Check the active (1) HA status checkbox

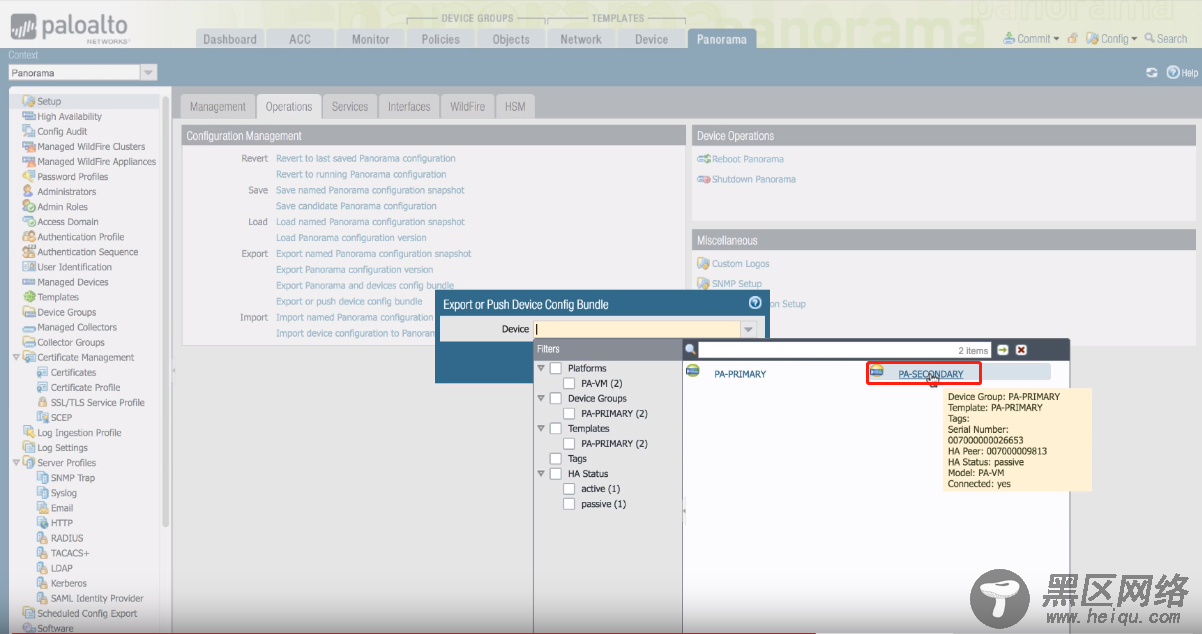click(x=569, y=489)
